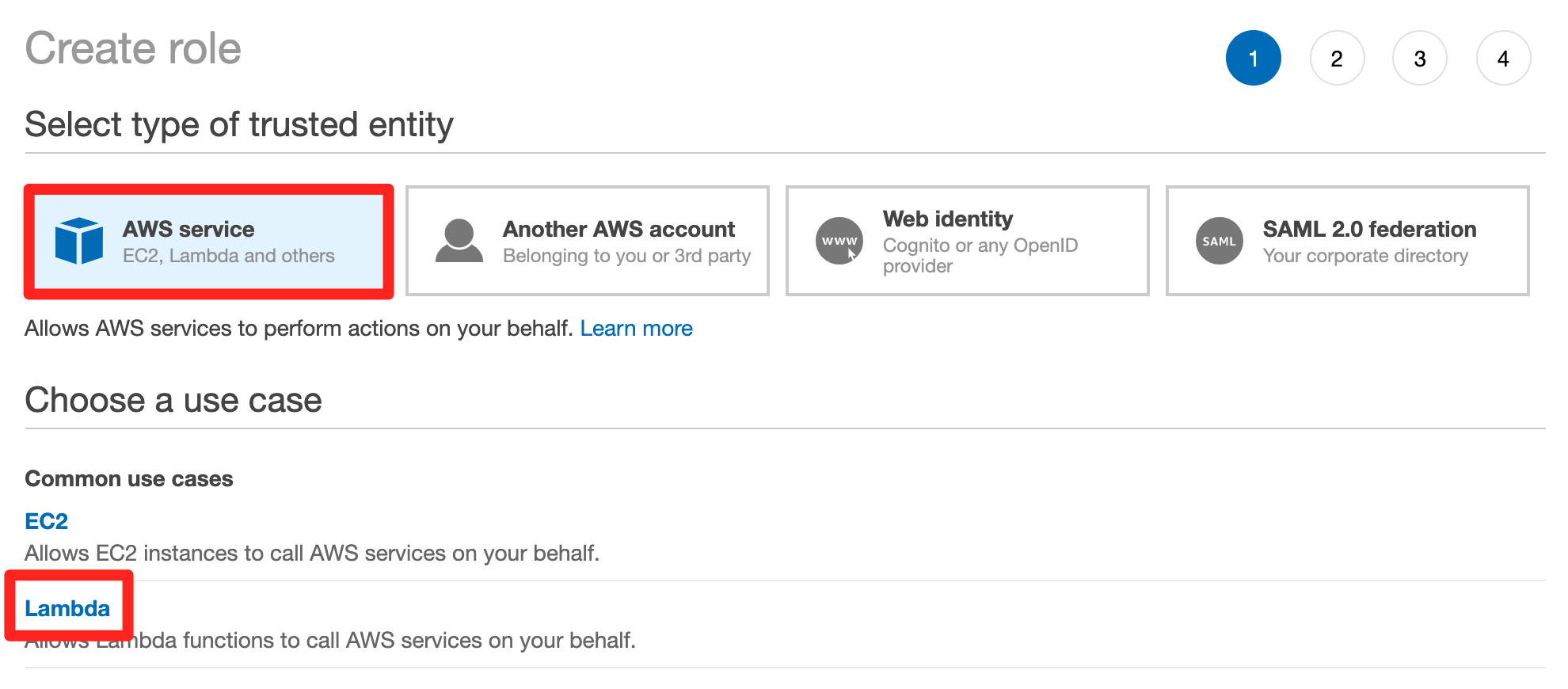Click the EC2 instances description text
Viewport: 1568px width, 689px height.
point(312,553)
